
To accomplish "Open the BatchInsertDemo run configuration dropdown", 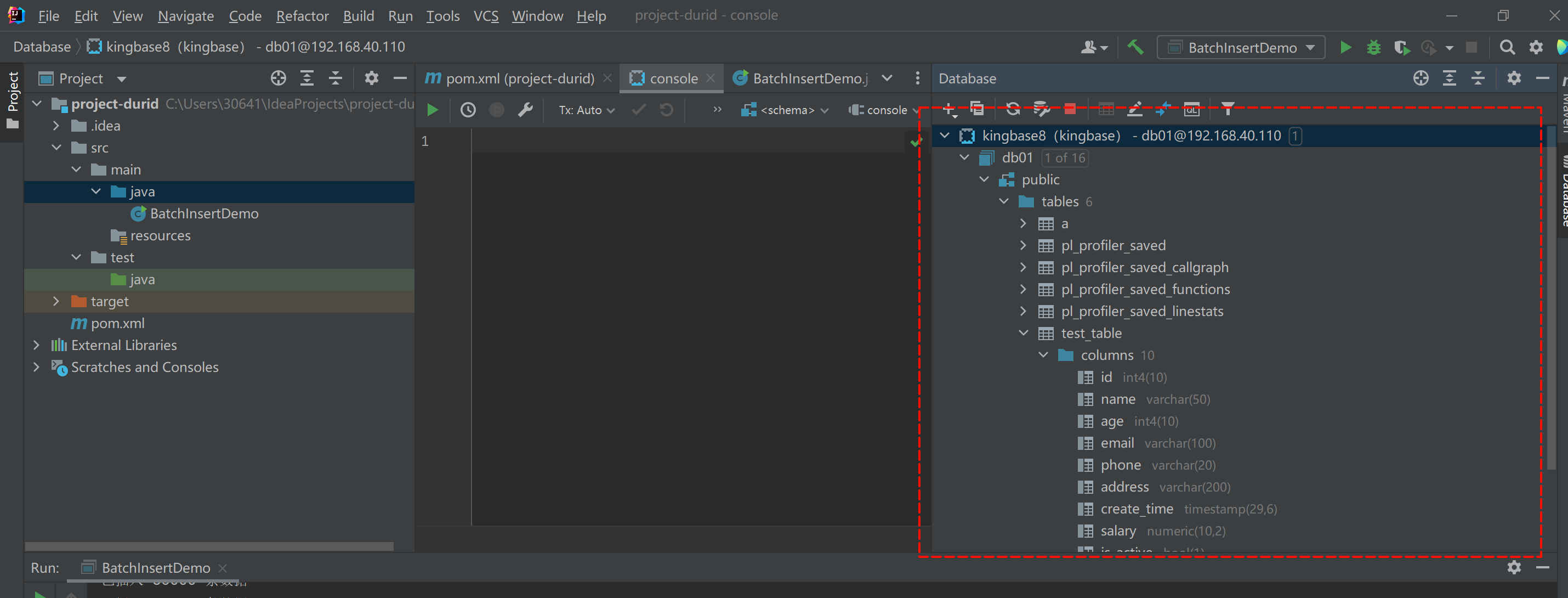I will 1241,47.
